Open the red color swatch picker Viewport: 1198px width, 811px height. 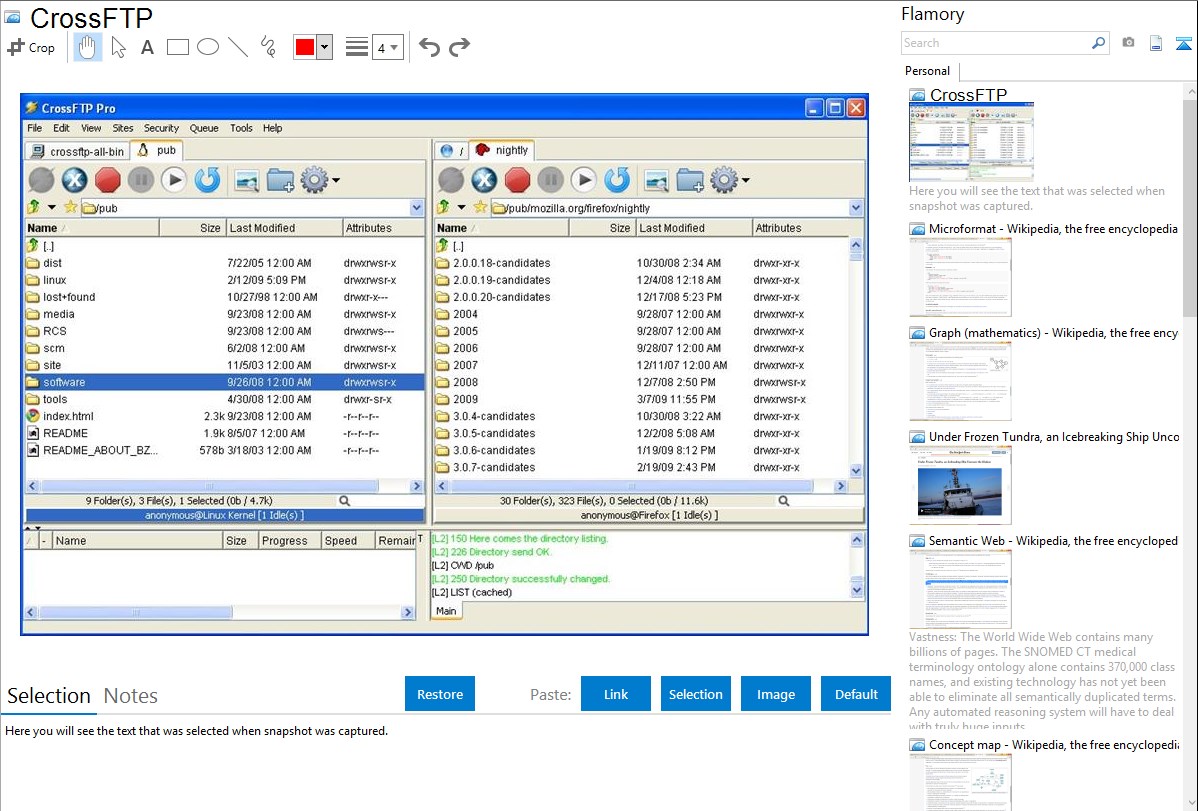point(305,47)
